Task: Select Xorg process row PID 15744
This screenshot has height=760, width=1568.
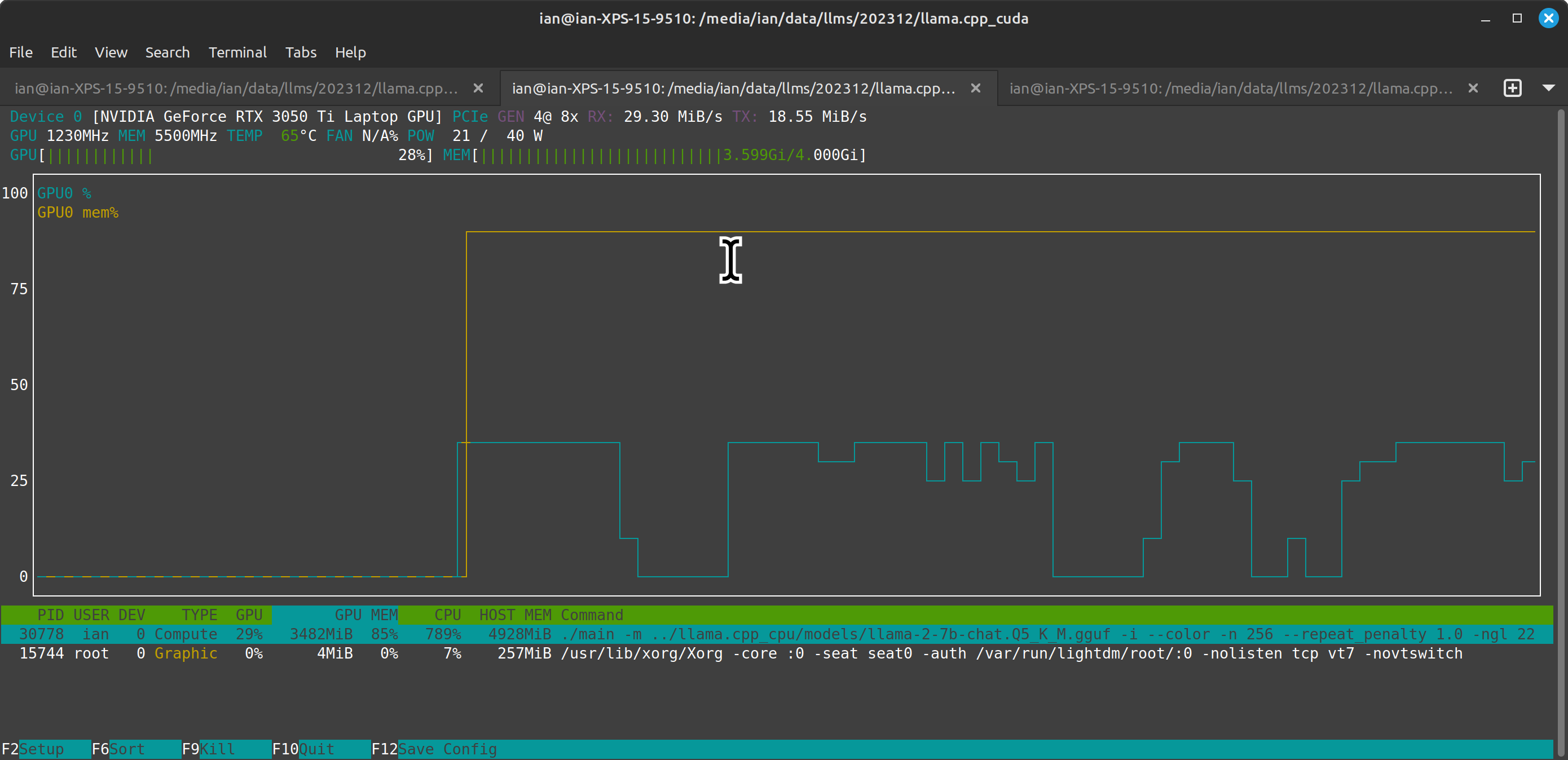Action: (x=777, y=653)
